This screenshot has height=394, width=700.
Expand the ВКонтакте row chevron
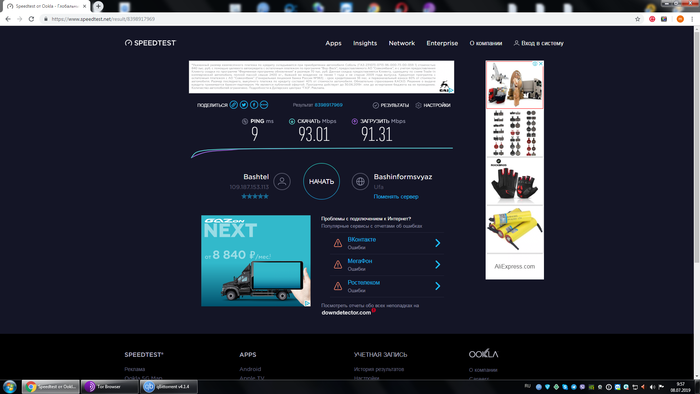[x=438, y=243]
